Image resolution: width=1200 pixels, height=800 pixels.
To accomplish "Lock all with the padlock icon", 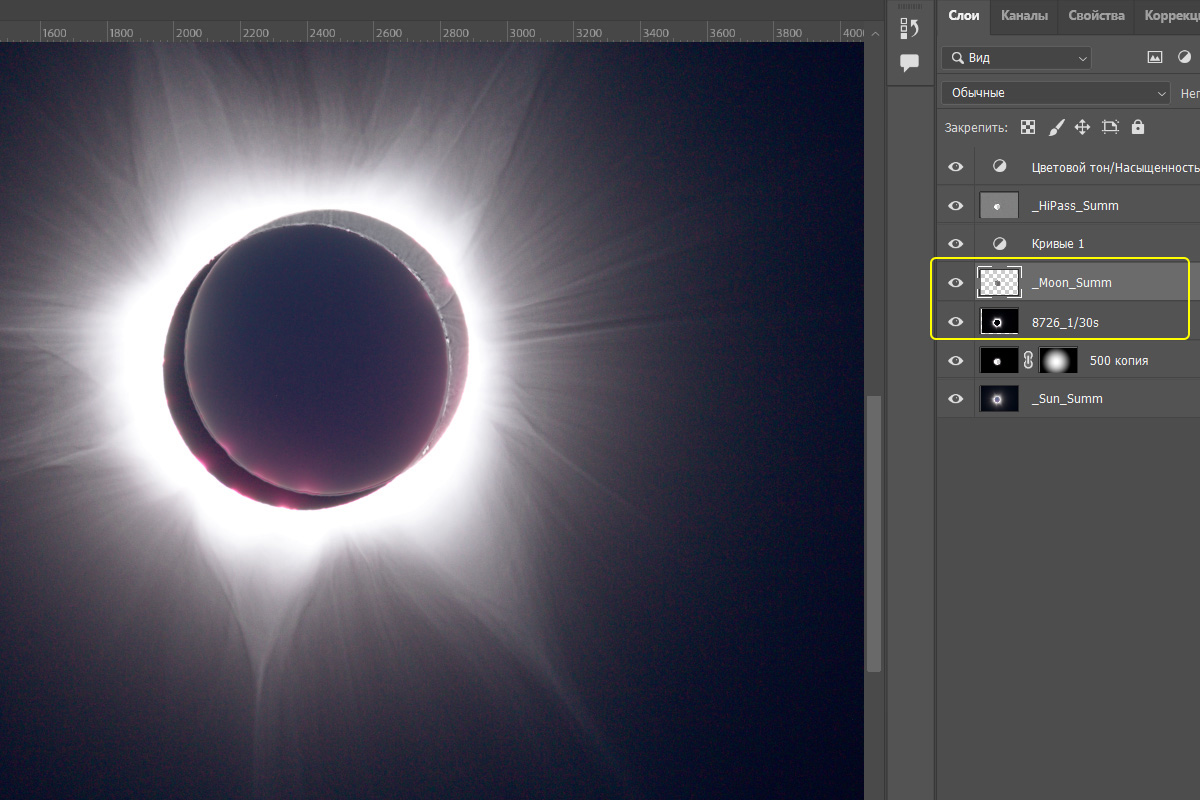I will 1137,127.
